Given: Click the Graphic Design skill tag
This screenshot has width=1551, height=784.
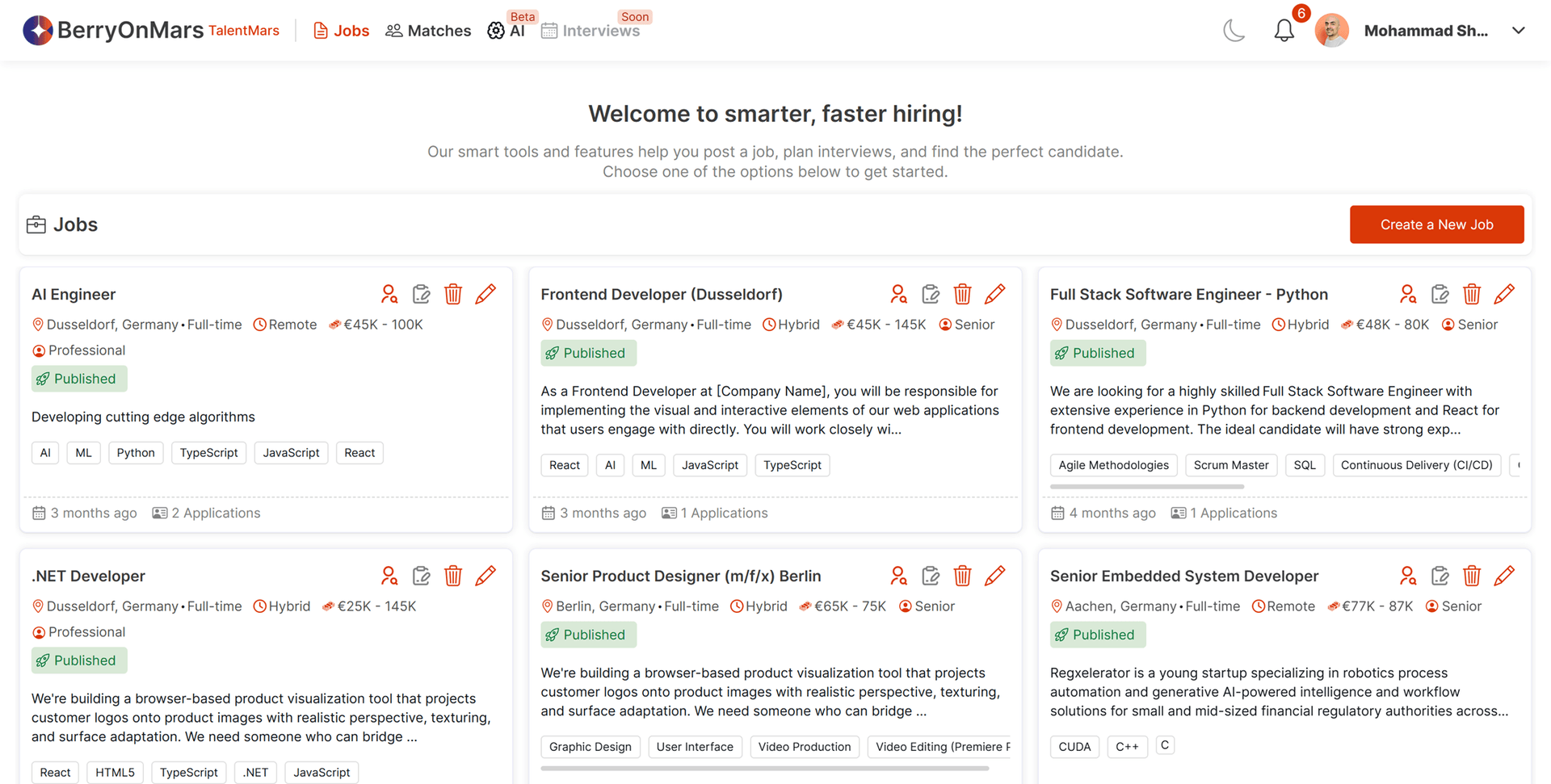Looking at the screenshot, I should (591, 747).
